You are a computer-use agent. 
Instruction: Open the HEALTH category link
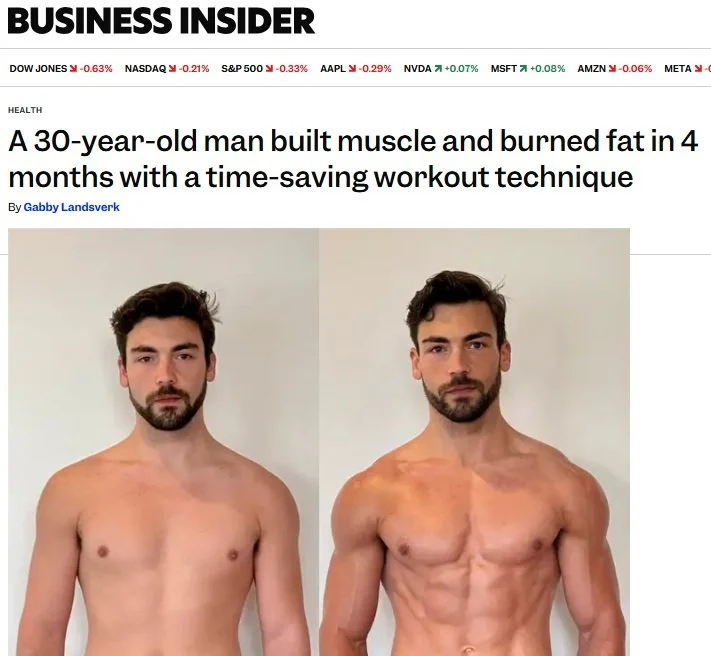click(x=25, y=110)
